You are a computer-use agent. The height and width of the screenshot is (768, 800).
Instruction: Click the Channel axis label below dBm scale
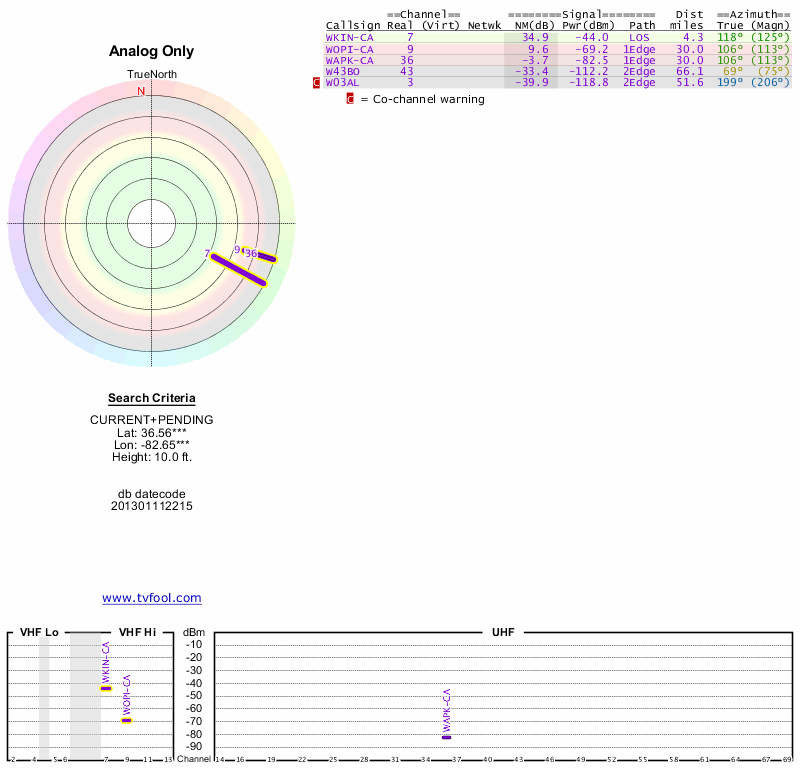pos(194,759)
